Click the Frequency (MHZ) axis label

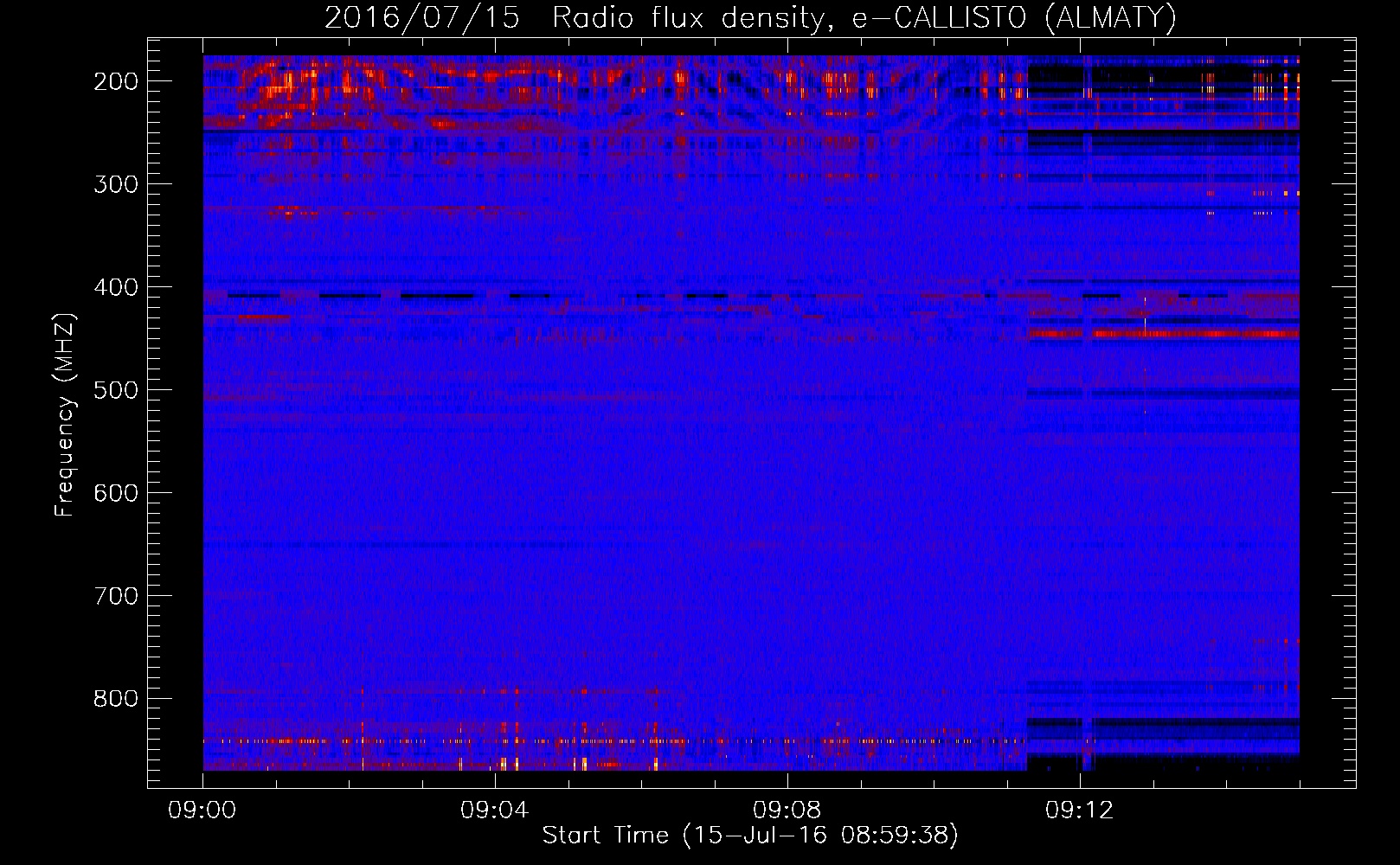pos(65,414)
